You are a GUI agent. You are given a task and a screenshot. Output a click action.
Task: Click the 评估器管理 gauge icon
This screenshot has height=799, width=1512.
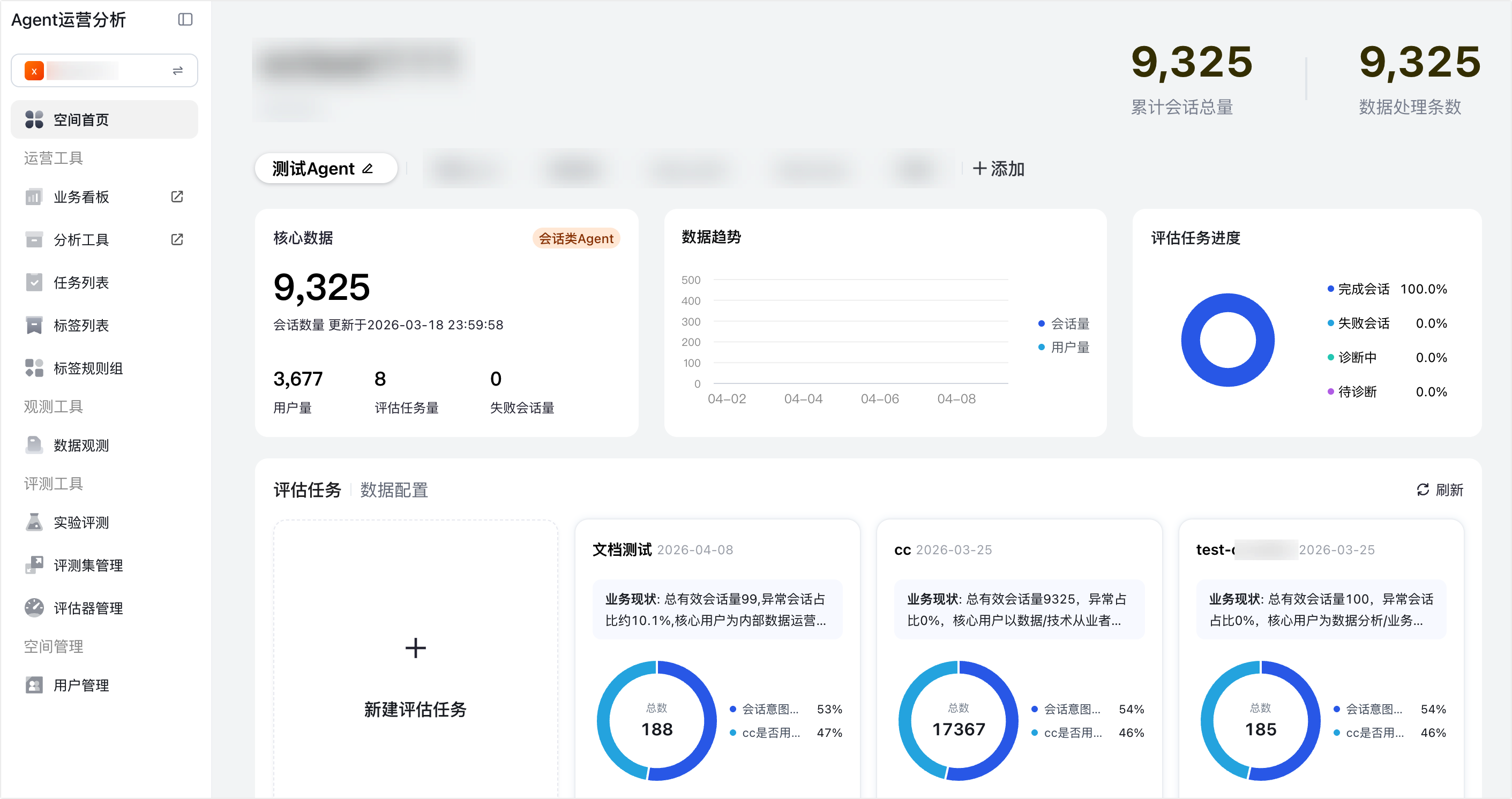[x=34, y=608]
